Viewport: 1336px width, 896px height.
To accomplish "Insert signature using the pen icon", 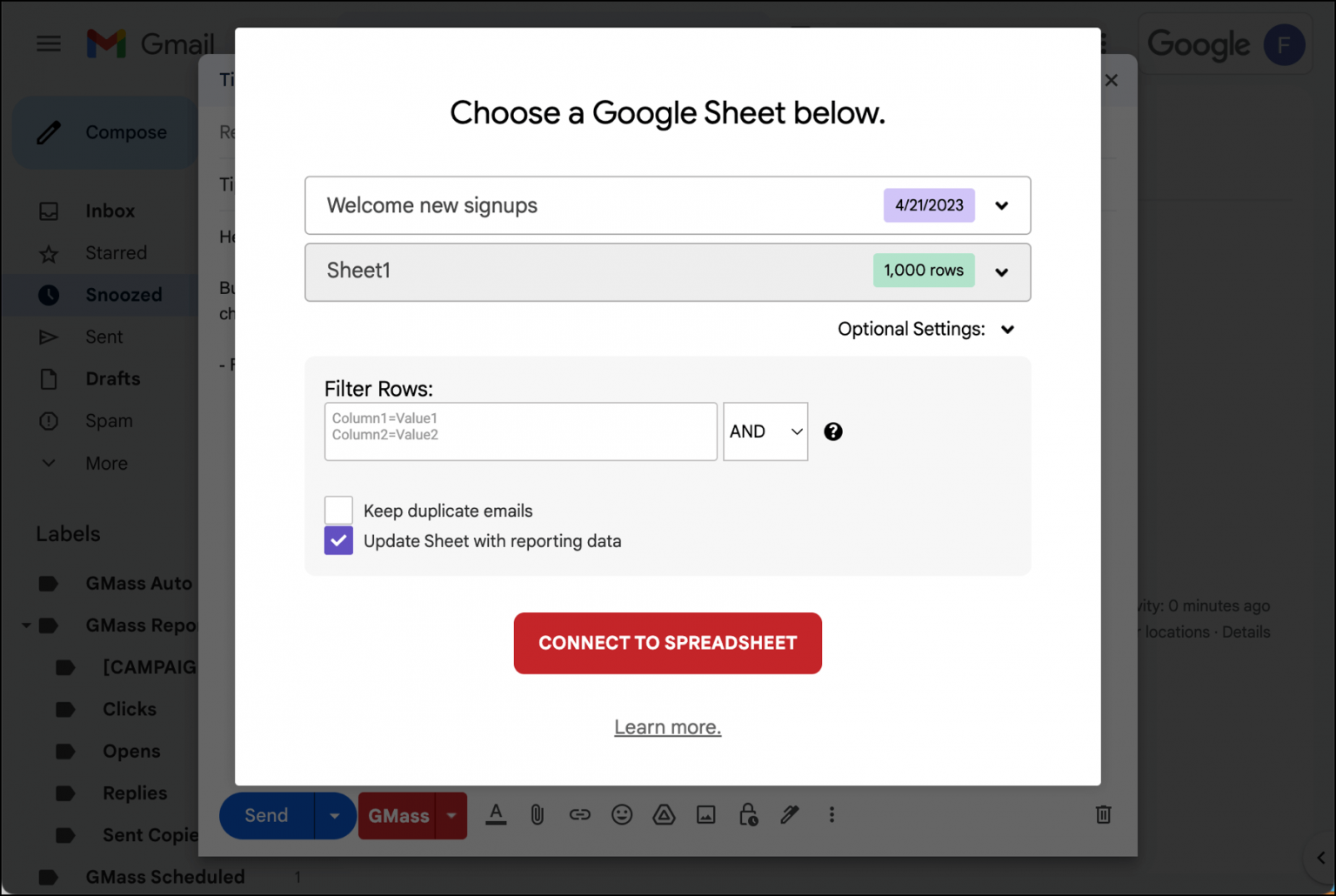I will [790, 815].
